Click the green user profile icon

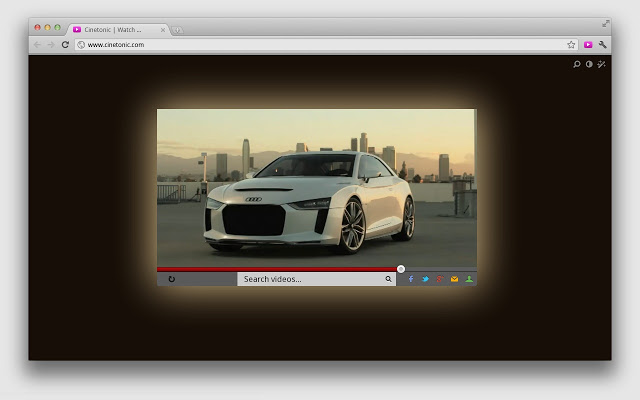(469, 279)
